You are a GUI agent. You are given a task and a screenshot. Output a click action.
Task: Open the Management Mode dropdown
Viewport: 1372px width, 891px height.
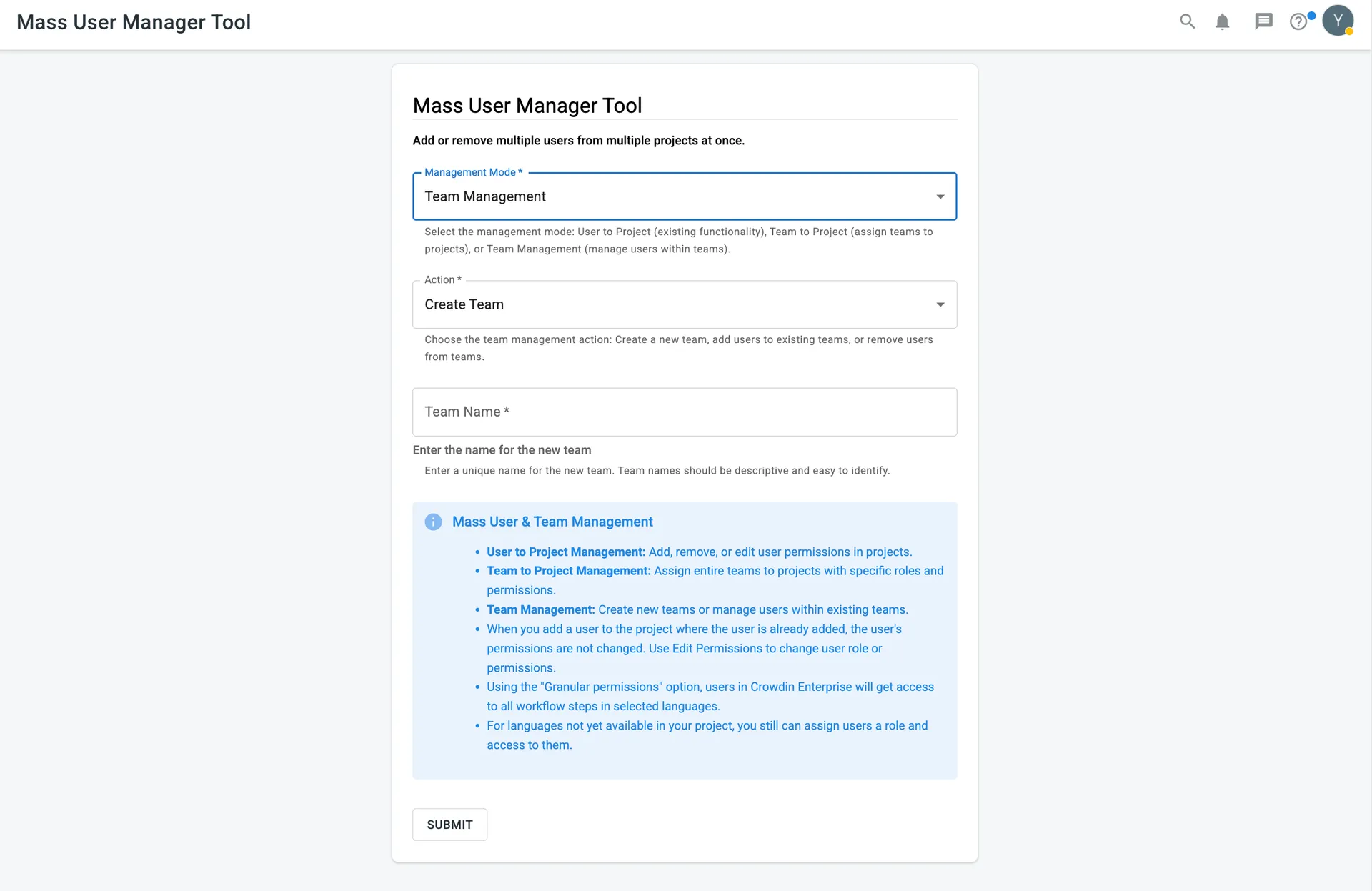pyautogui.click(x=685, y=196)
